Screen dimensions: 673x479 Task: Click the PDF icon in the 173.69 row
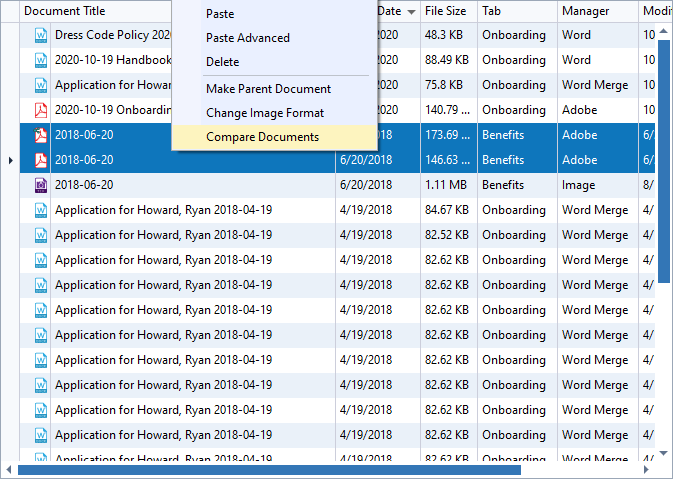[x=41, y=135]
